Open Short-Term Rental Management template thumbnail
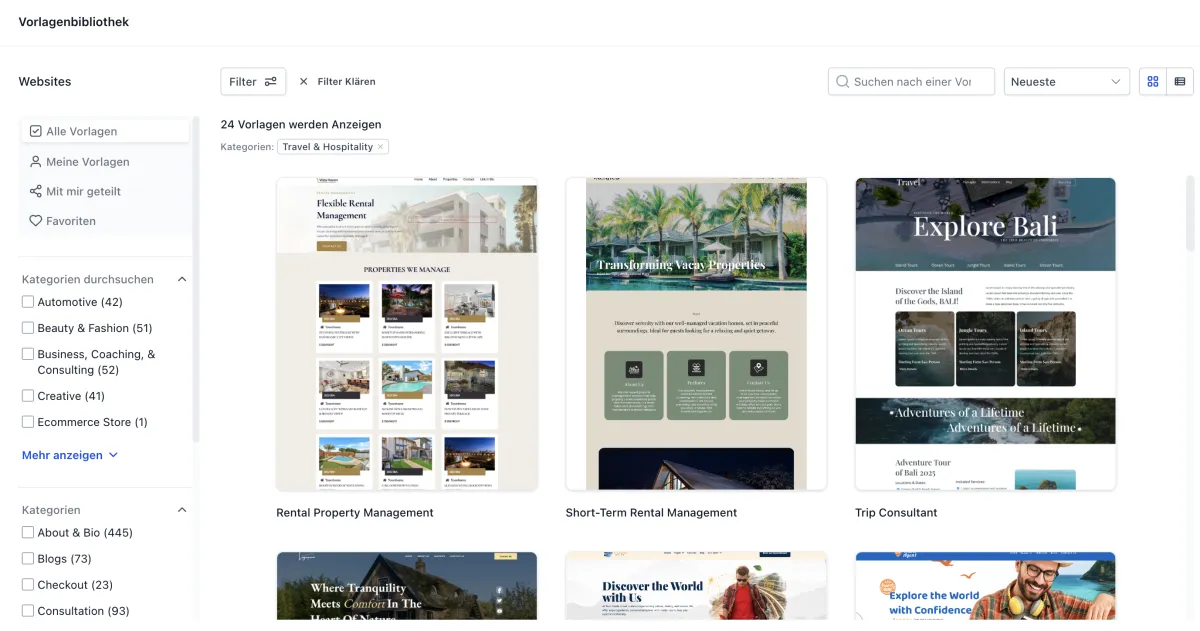The height and width of the screenshot is (631, 1200). tap(696, 334)
